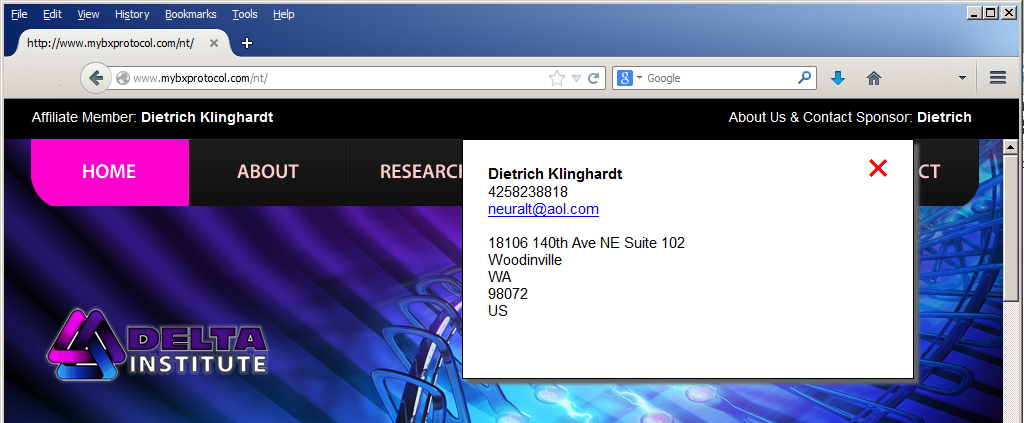
Task: Close the contact popup with red X
Action: tap(878, 168)
